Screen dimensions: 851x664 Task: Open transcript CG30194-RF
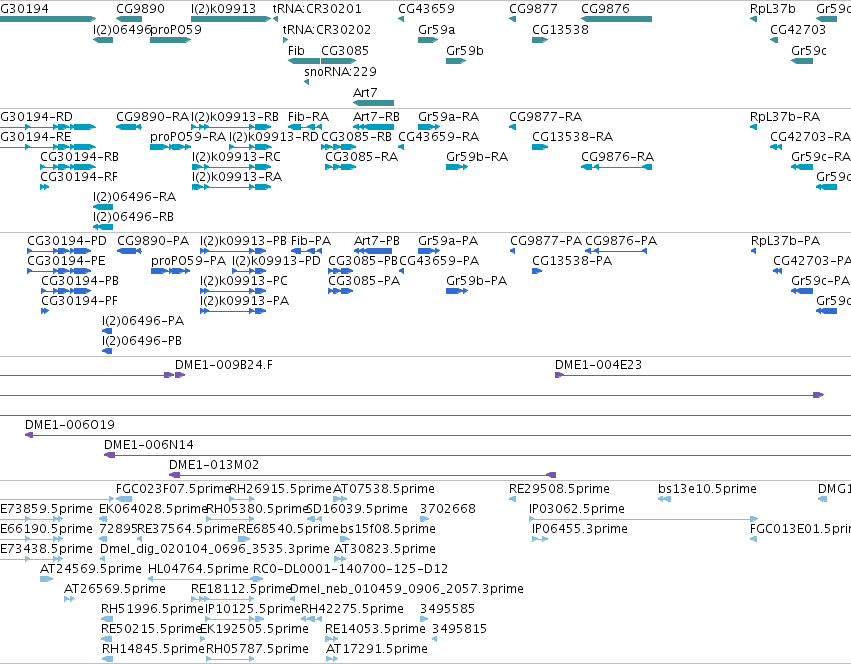[79, 176]
